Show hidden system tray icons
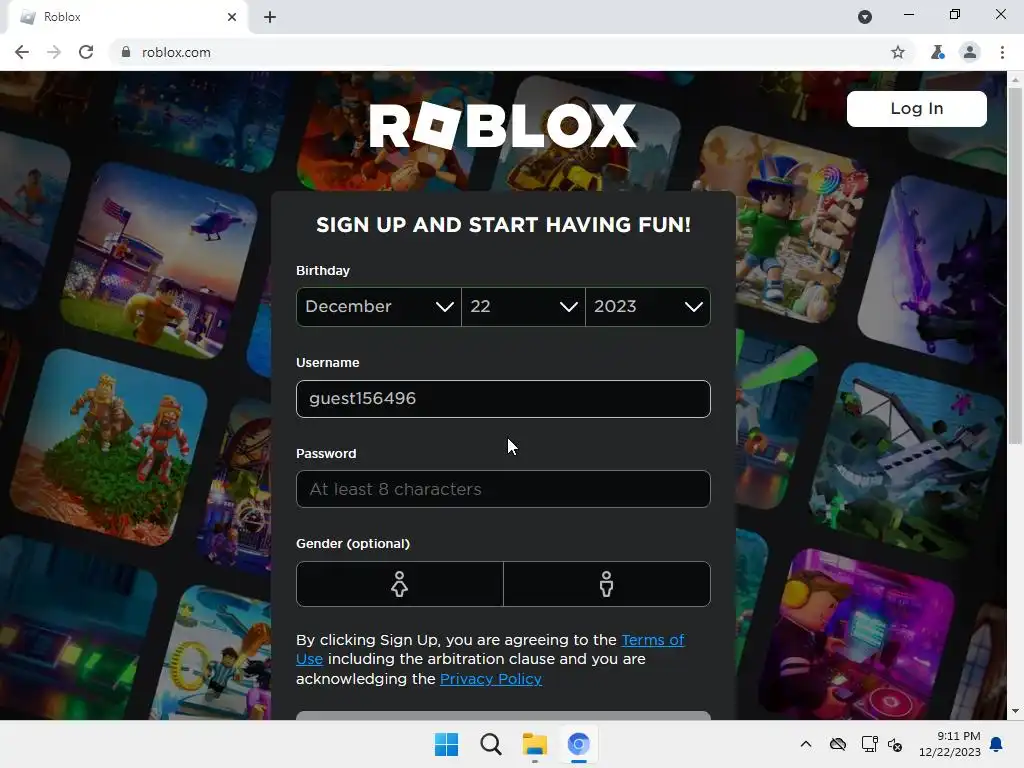Image resolution: width=1024 pixels, height=768 pixels. (x=806, y=744)
